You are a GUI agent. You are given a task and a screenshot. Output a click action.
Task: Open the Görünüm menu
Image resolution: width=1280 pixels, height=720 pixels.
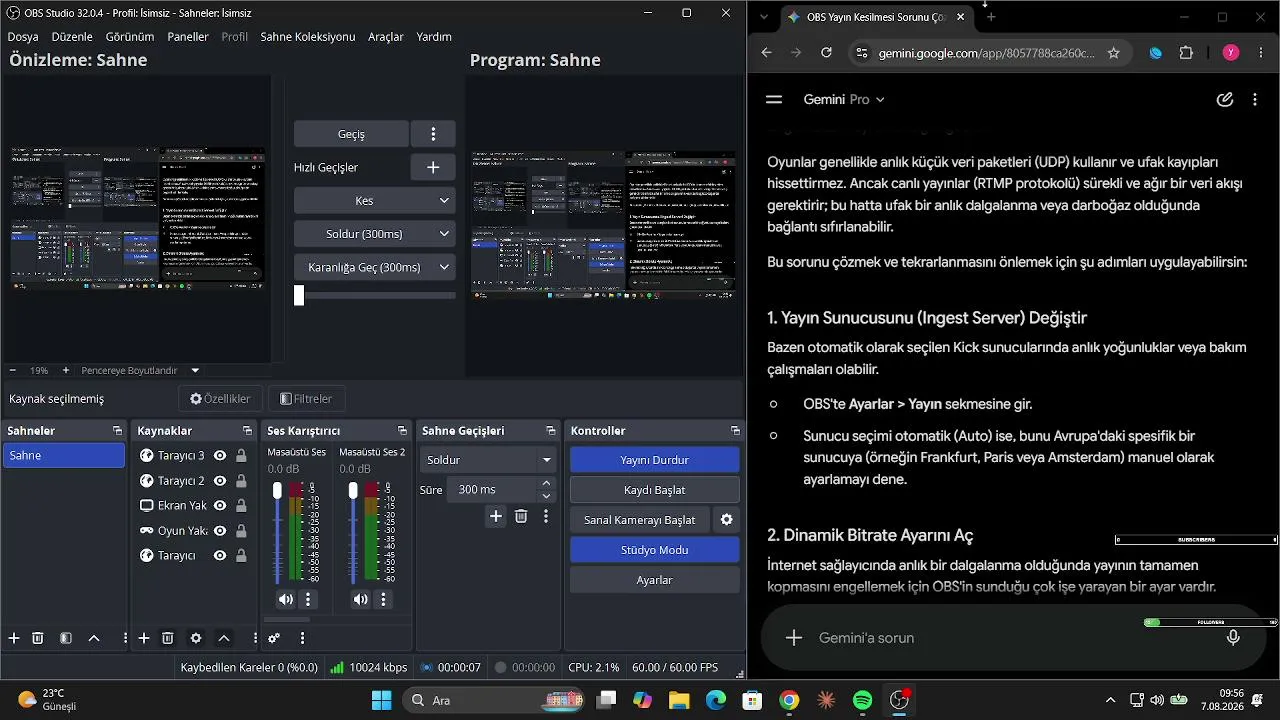(130, 37)
